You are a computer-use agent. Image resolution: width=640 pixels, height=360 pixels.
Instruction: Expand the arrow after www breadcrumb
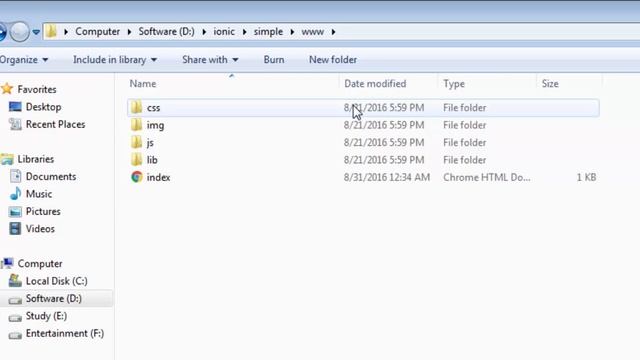click(333, 32)
